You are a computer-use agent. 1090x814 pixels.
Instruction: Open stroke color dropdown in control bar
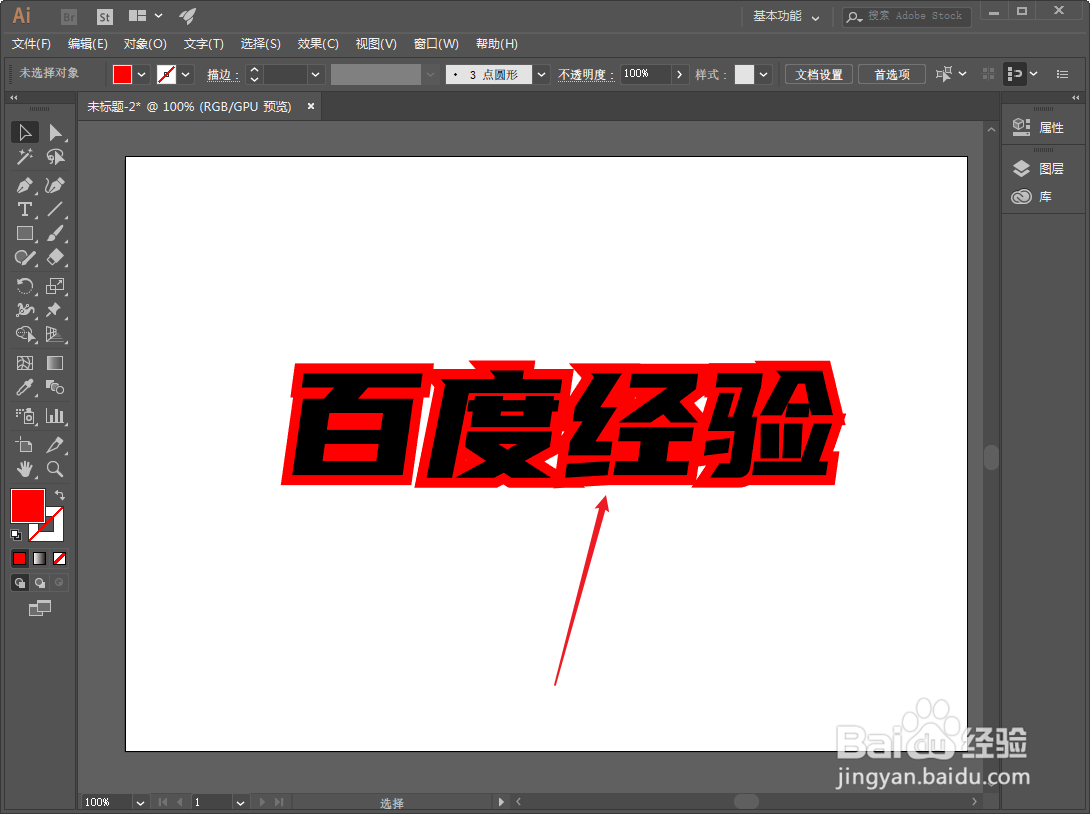click(185, 74)
